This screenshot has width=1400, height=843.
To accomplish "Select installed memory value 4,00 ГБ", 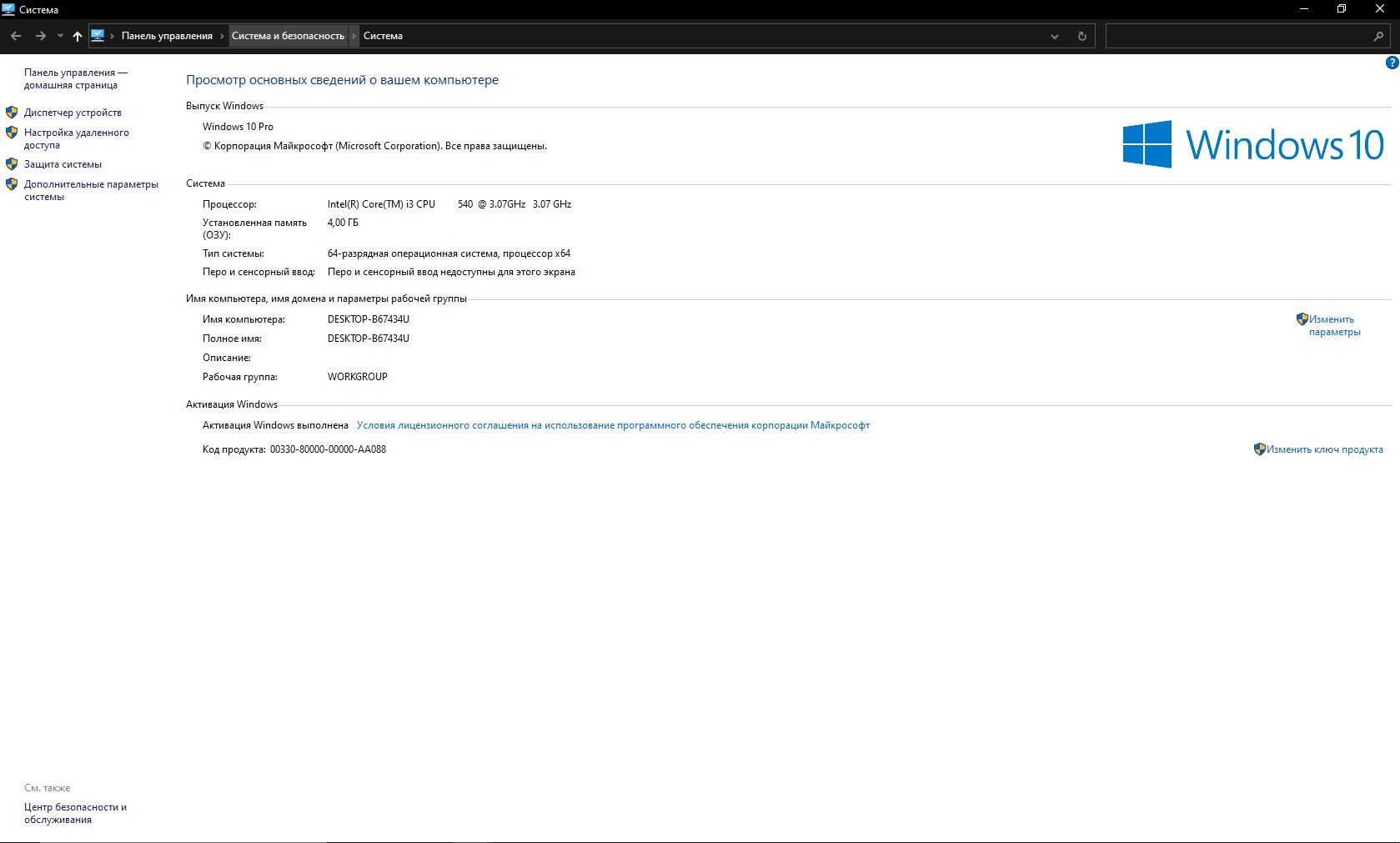I will (343, 223).
